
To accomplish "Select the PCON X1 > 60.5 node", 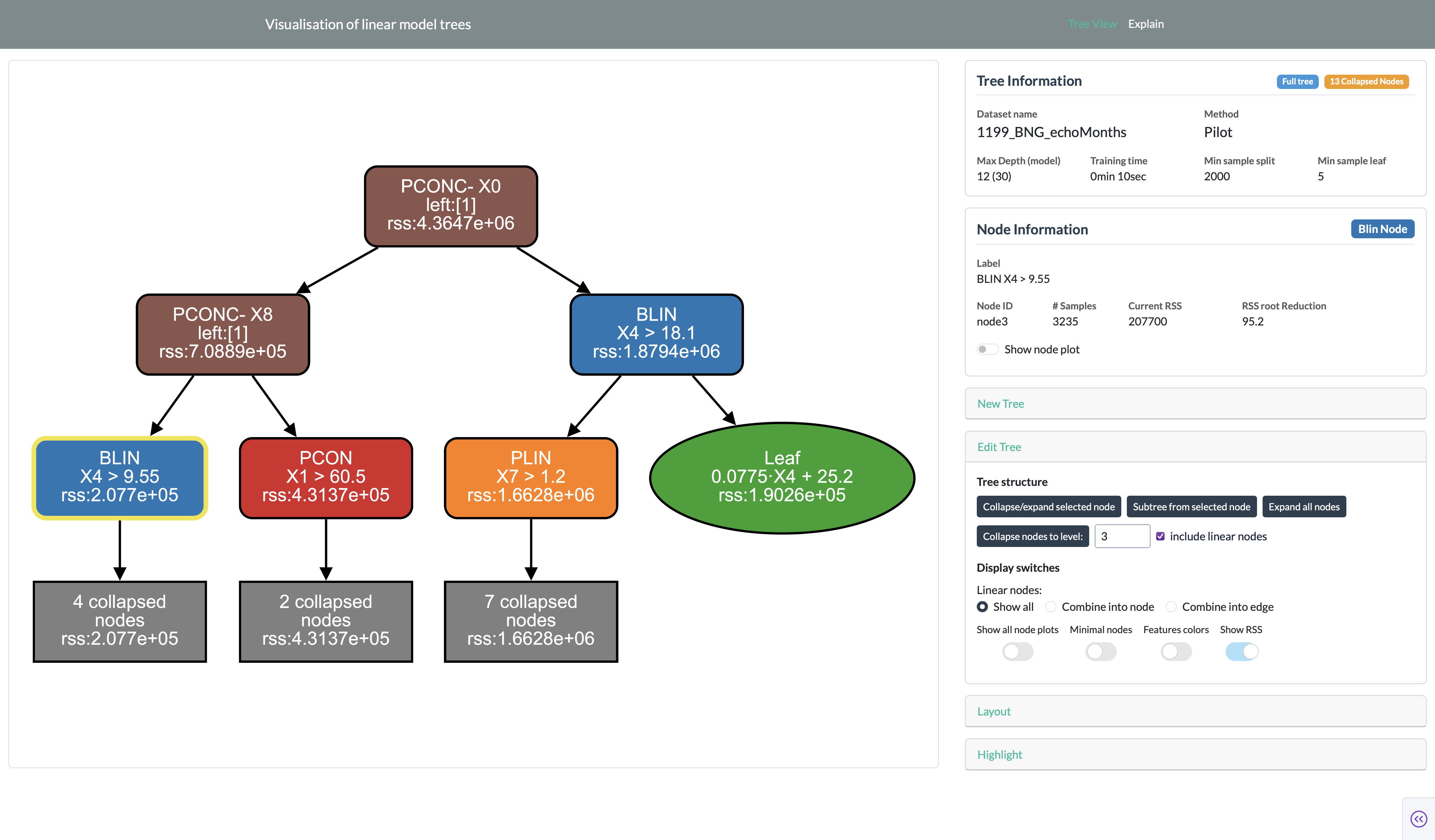I will point(326,478).
